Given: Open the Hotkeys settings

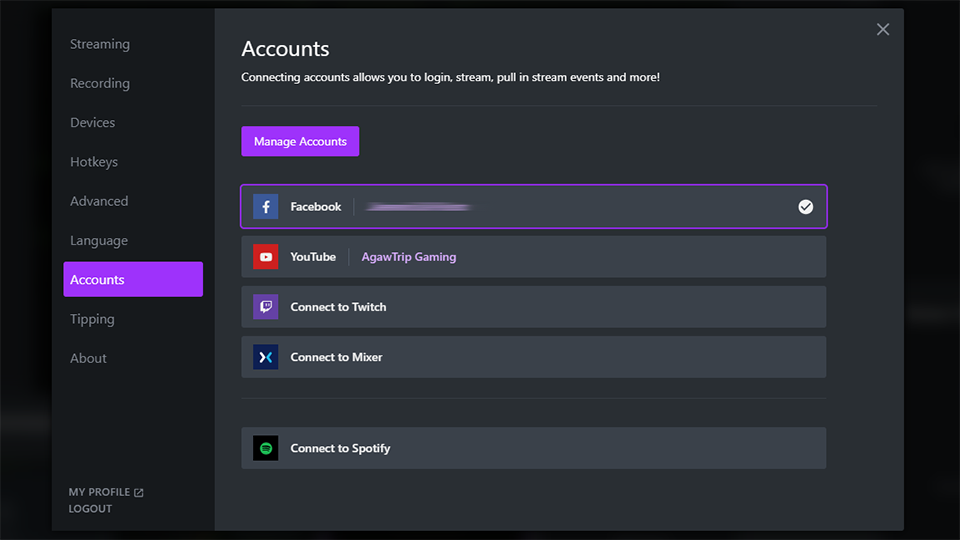Looking at the screenshot, I should 94,162.
